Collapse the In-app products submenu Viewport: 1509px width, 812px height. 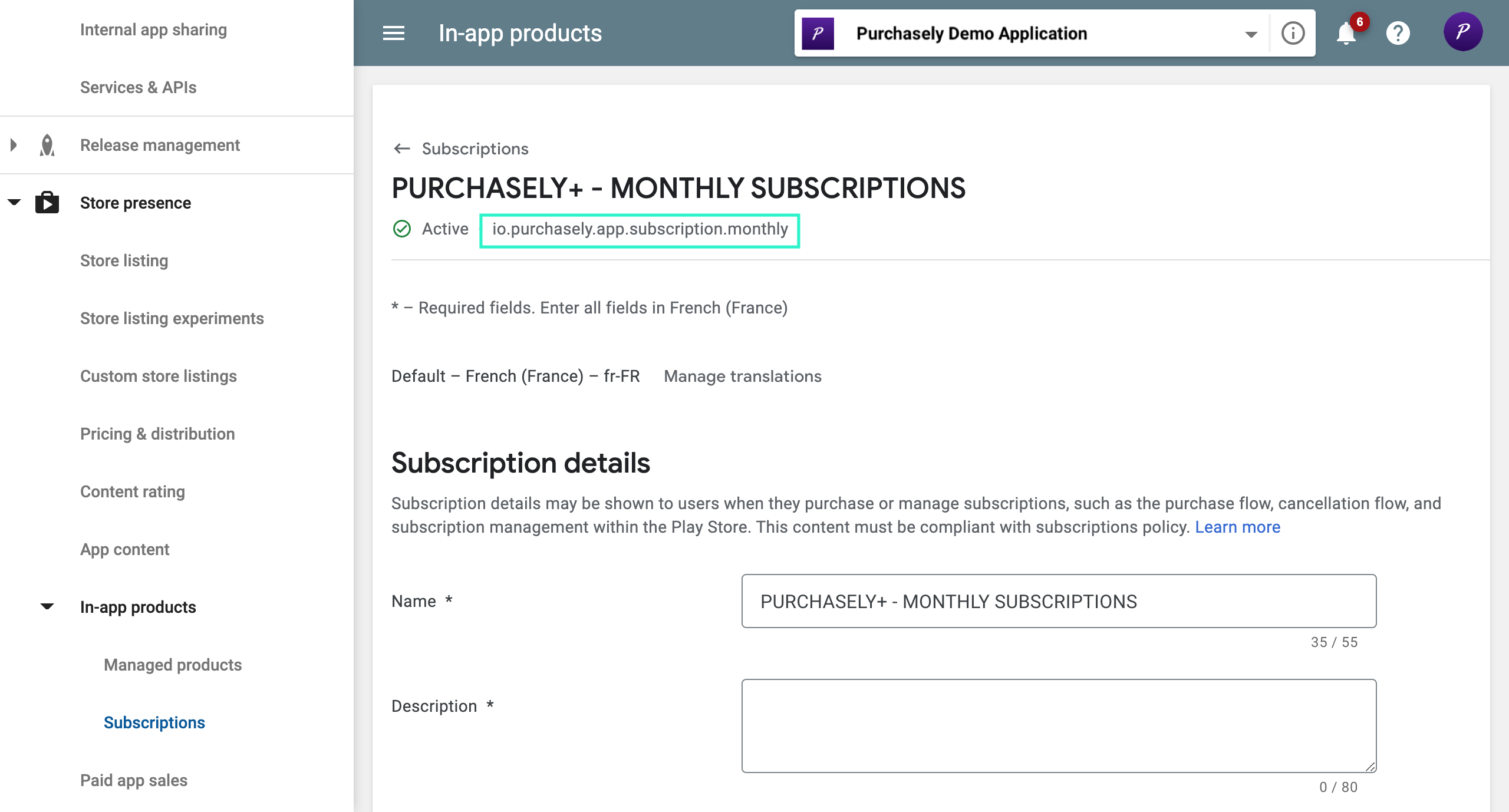(x=47, y=606)
